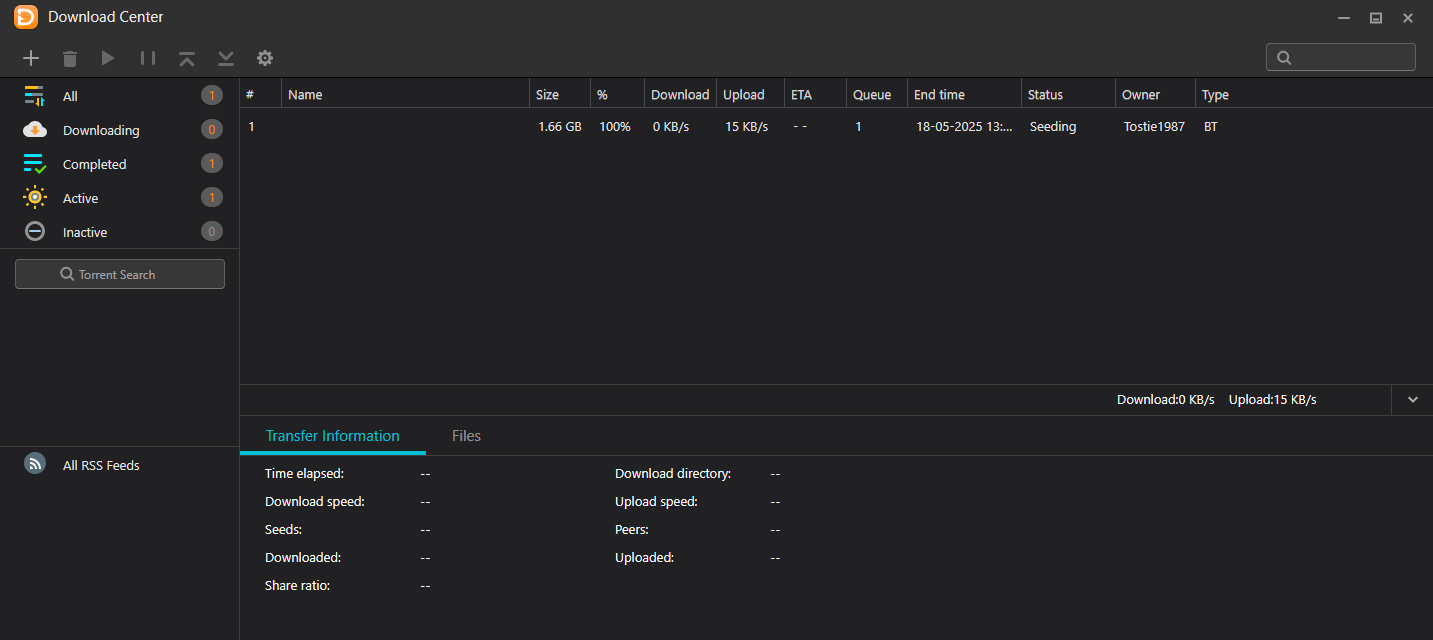Image resolution: width=1433 pixels, height=640 pixels.
Task: Click the Tostie1987 owner cell
Action: (x=1154, y=127)
